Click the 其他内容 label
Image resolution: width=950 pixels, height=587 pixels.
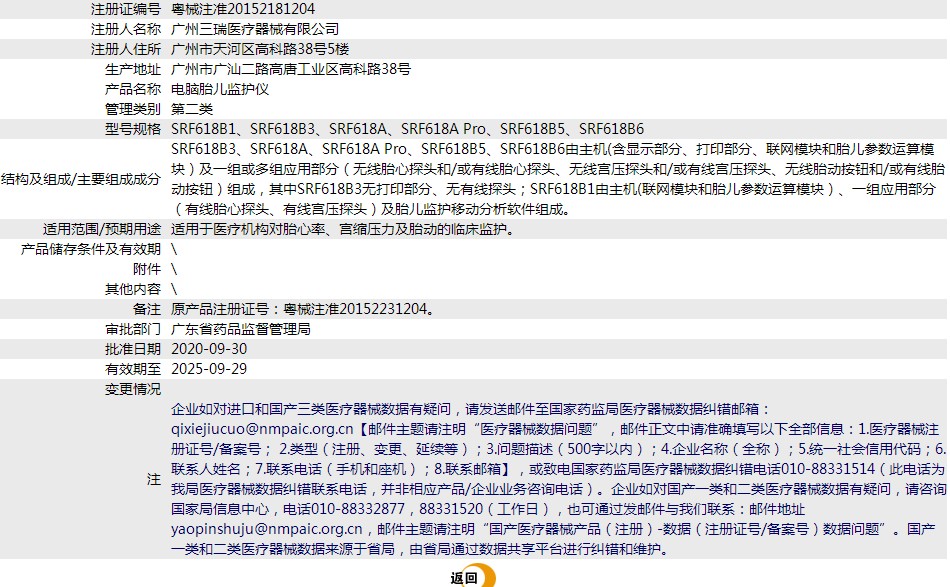[x=133, y=289]
